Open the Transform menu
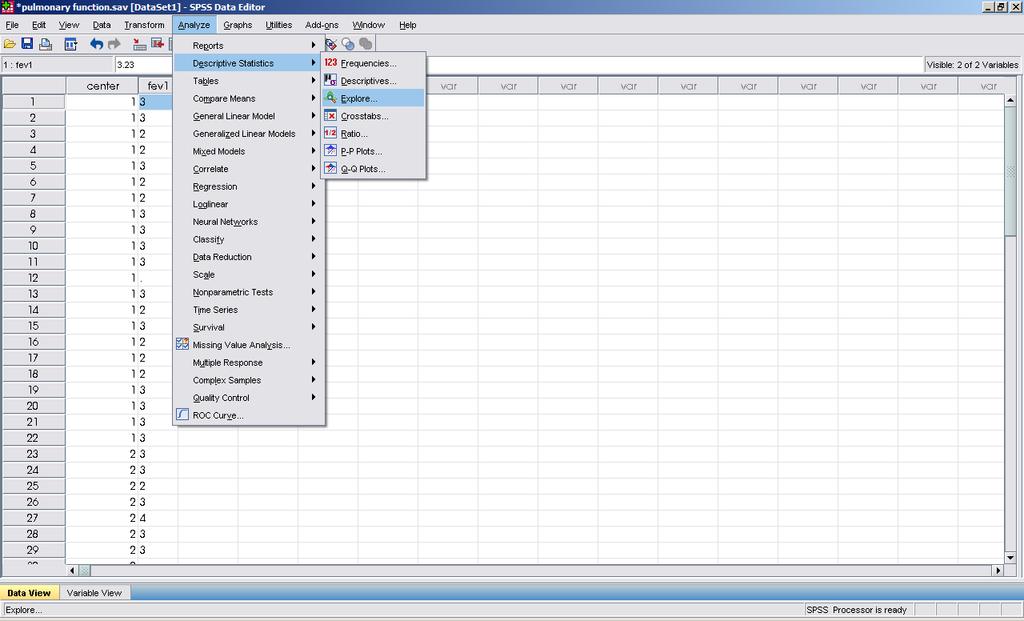Viewport: 1024px width, 621px height. click(144, 25)
